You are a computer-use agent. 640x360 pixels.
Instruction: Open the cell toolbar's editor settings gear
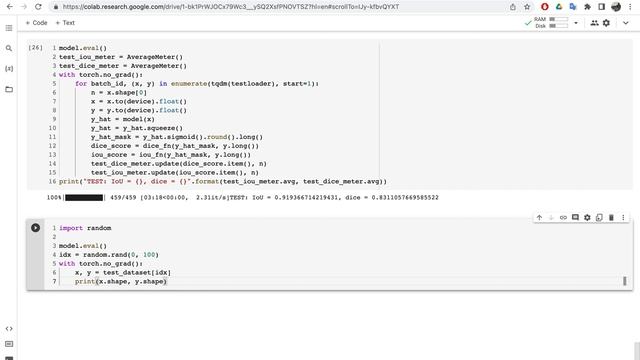[587, 218]
